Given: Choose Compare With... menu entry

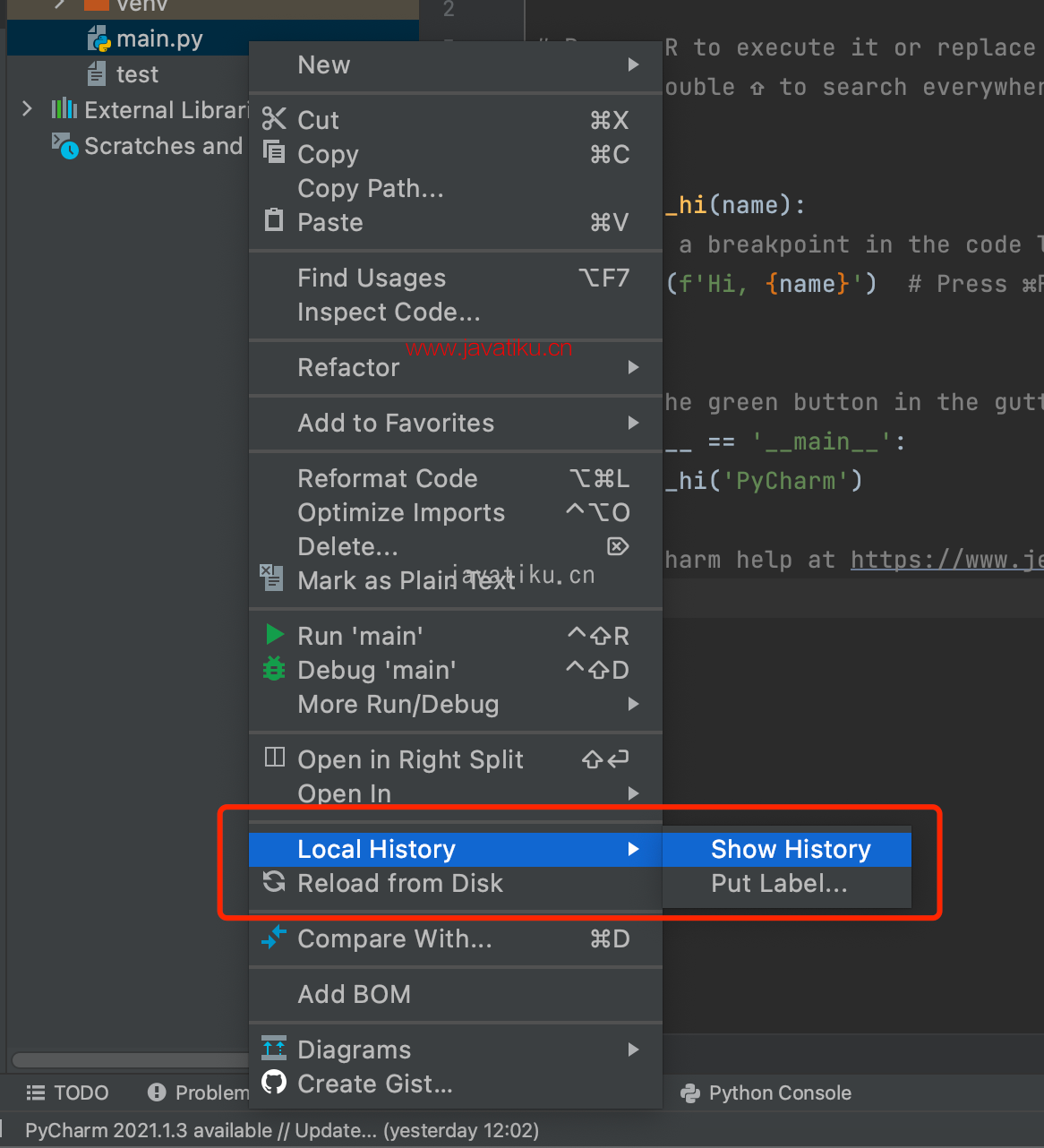Looking at the screenshot, I should (456, 938).
